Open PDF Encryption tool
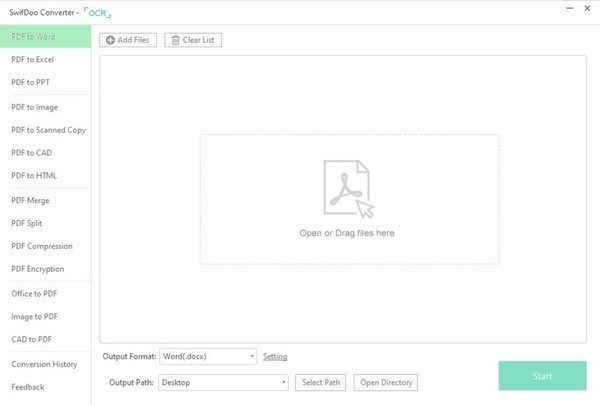Screen dimensions: 600x405 [46, 269]
